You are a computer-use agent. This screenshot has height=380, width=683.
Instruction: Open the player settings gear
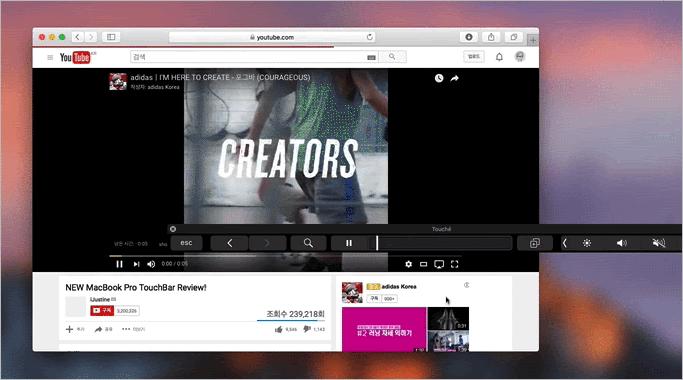408,264
